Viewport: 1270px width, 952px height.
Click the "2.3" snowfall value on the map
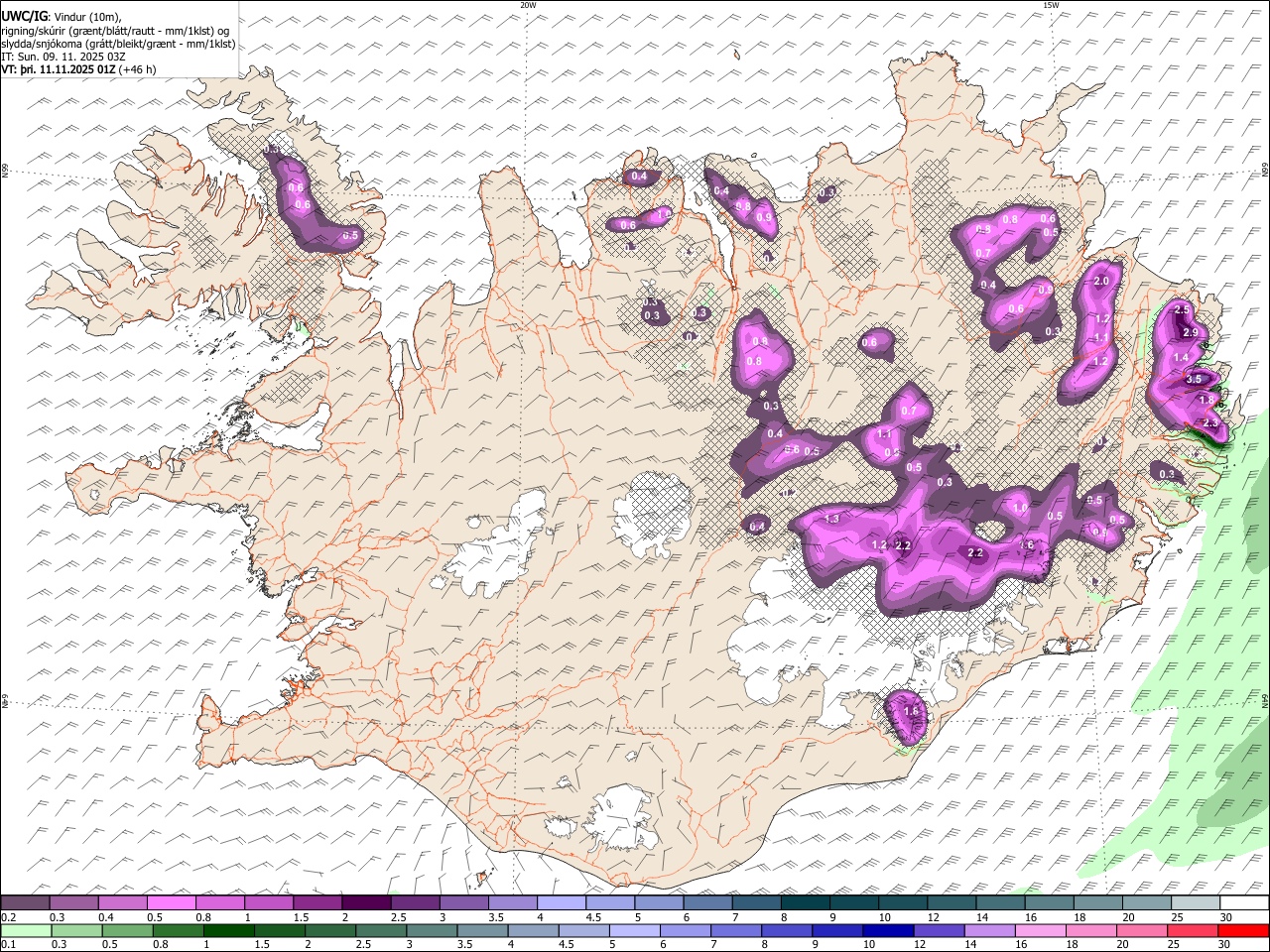[1209, 423]
